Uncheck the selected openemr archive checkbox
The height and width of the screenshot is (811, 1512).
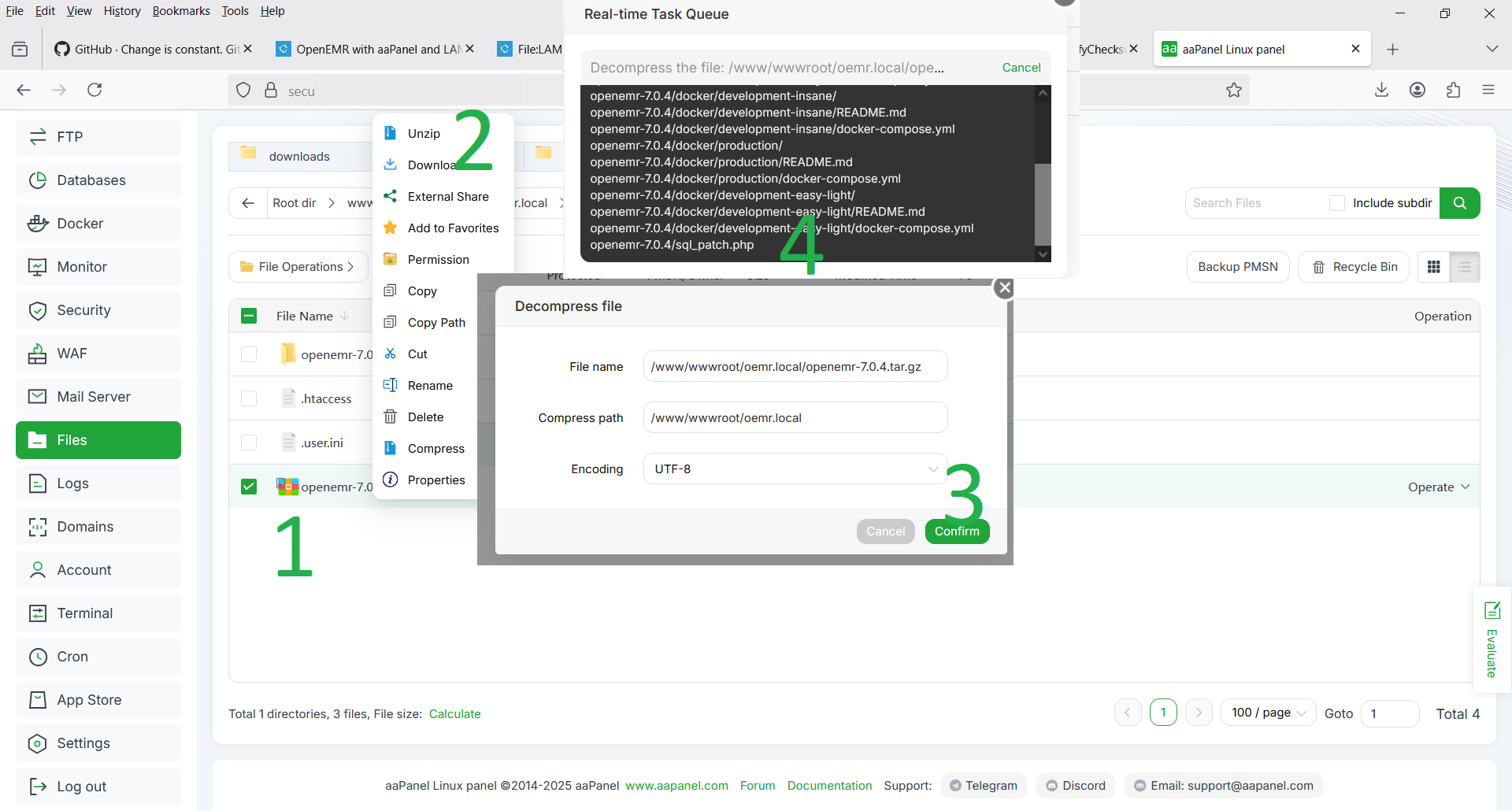point(249,487)
